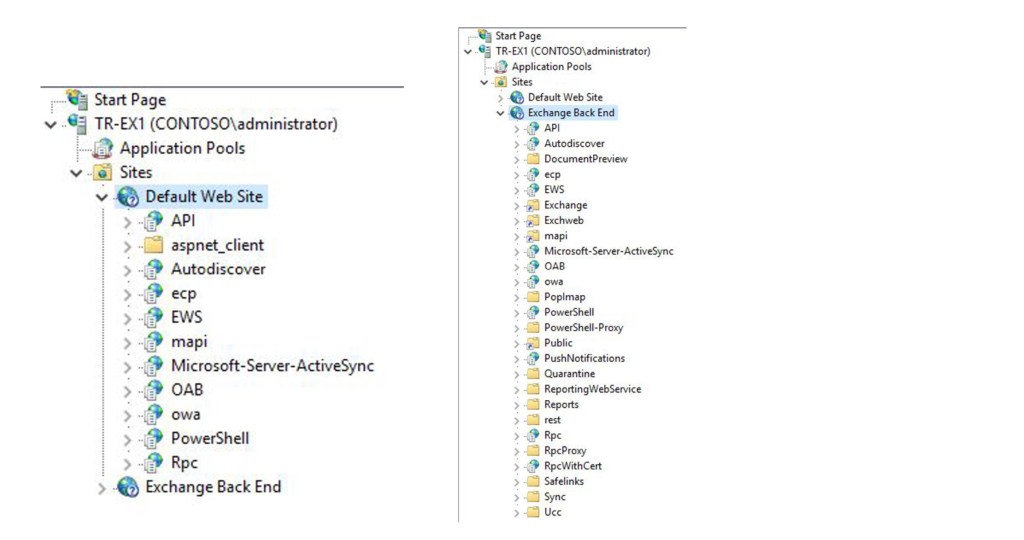The image size is (1024, 540).
Task: Select the Reports folder in the tree
Action: [561, 405]
